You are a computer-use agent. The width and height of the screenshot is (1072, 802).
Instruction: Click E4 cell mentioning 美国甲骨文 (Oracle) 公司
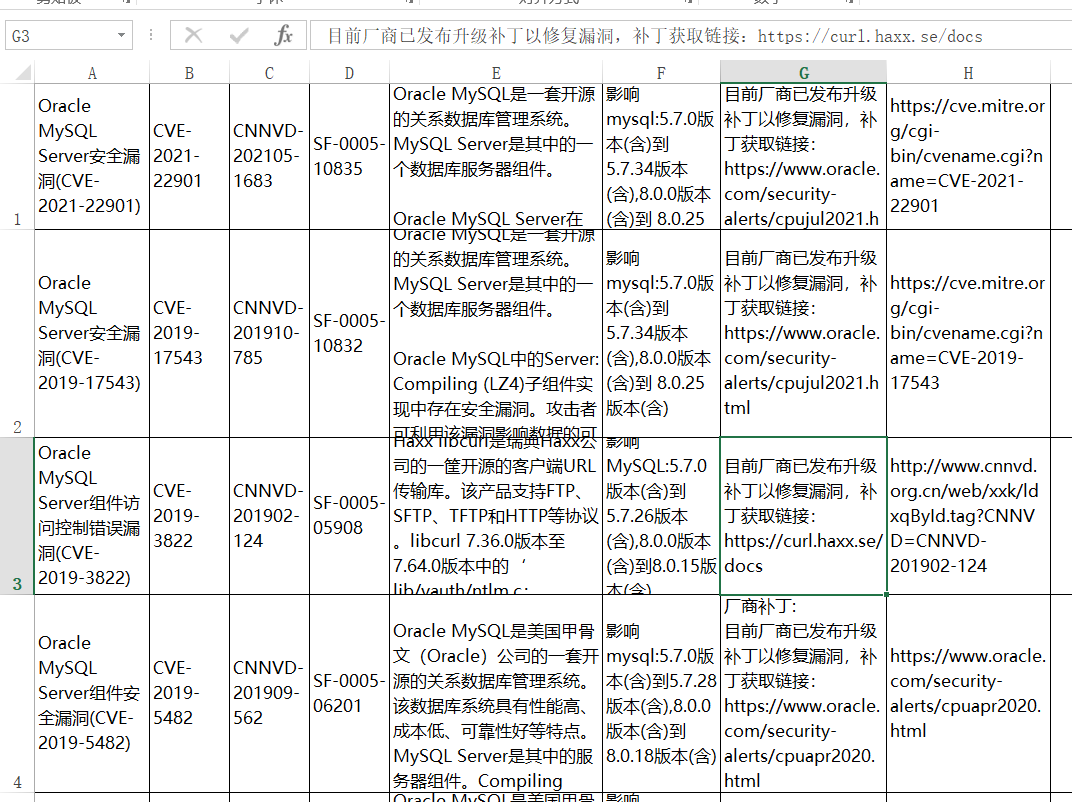point(496,694)
